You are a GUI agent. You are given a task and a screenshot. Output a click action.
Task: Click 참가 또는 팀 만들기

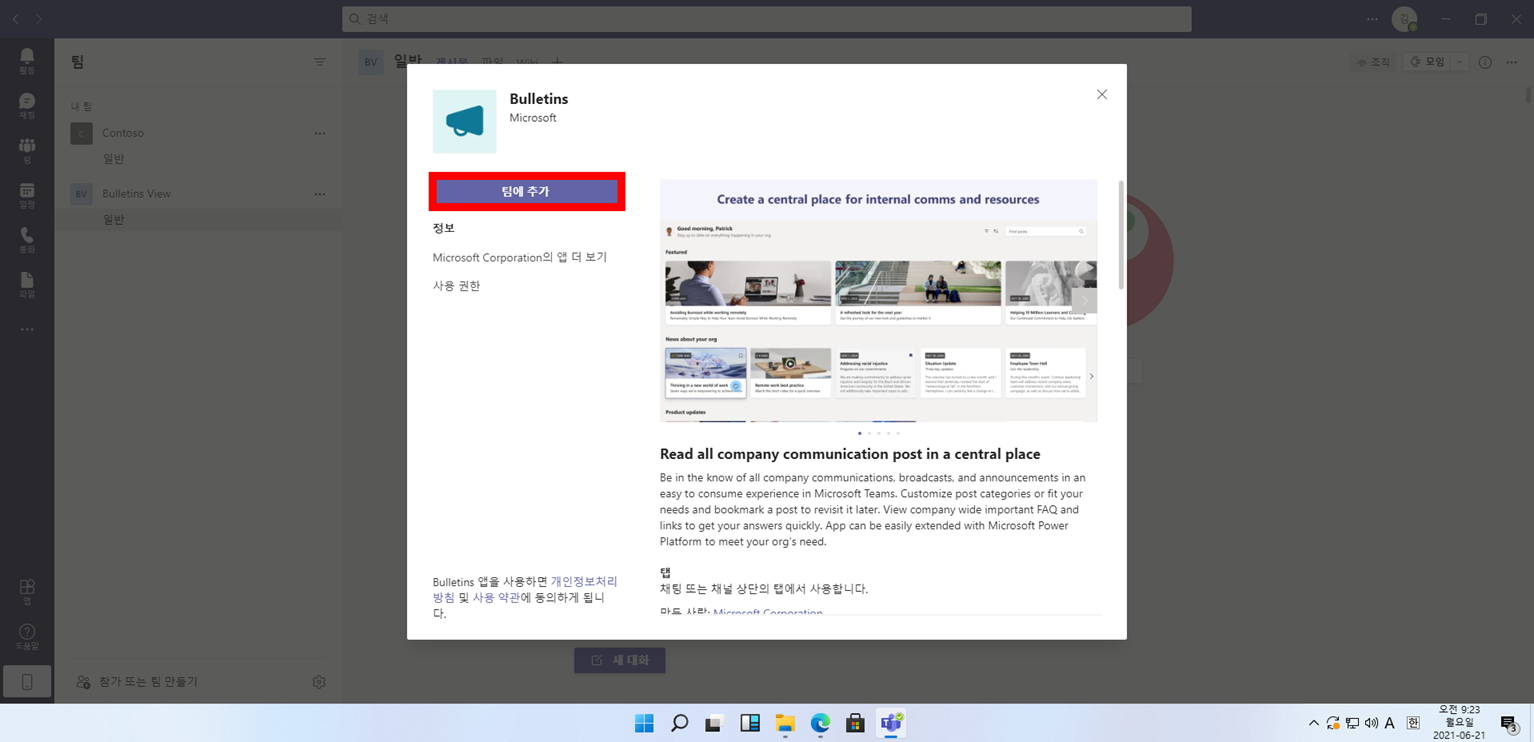[137, 682]
